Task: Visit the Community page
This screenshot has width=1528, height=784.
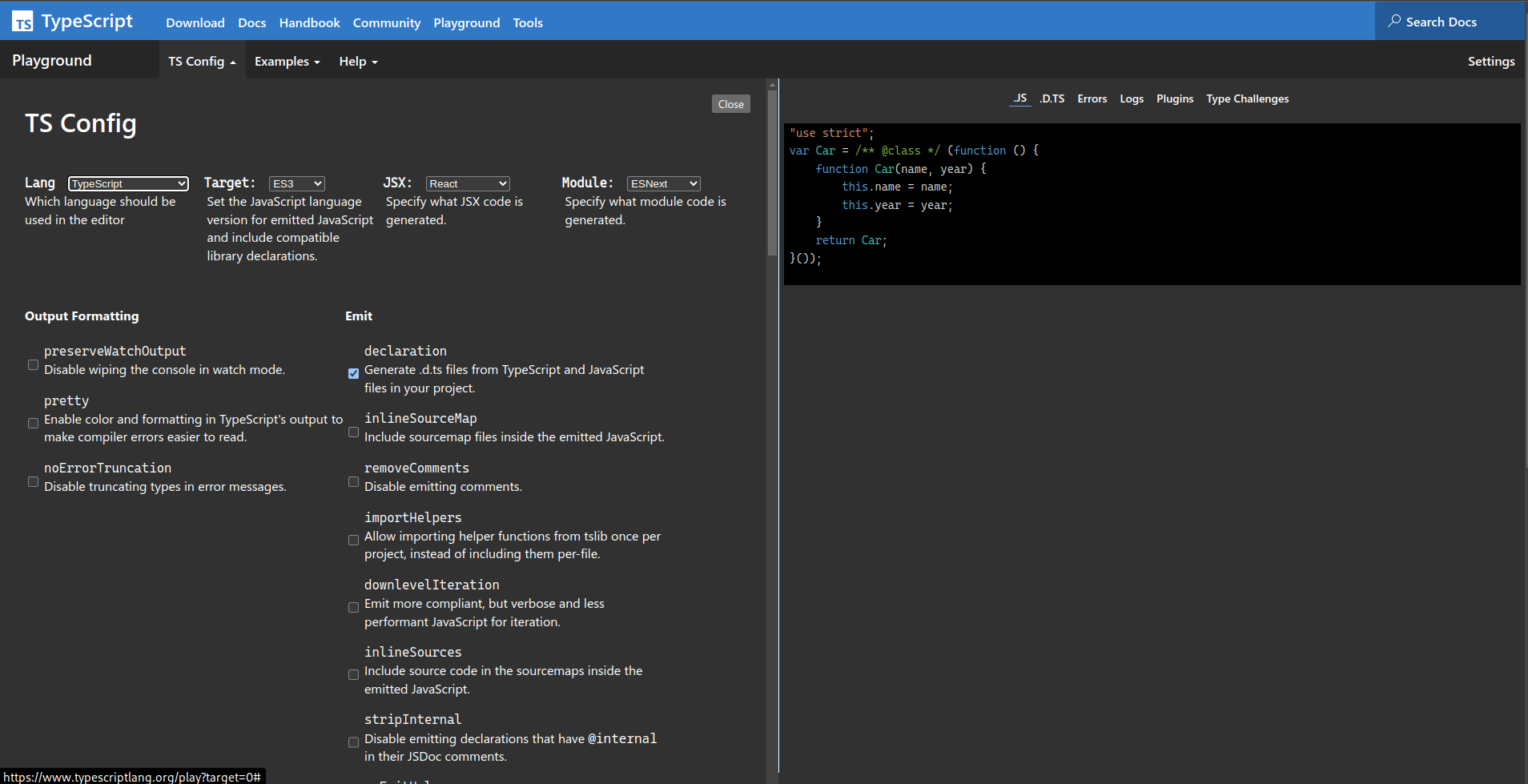Action: (387, 22)
